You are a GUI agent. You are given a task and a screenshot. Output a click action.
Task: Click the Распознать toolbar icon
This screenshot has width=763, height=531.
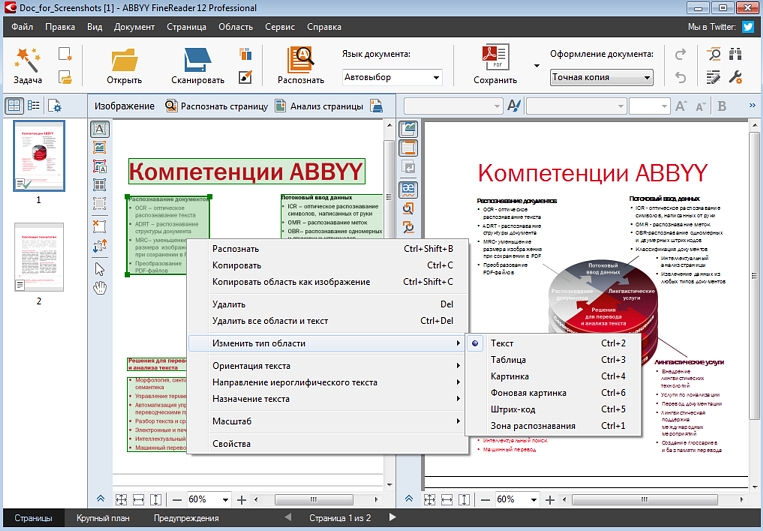[300, 59]
